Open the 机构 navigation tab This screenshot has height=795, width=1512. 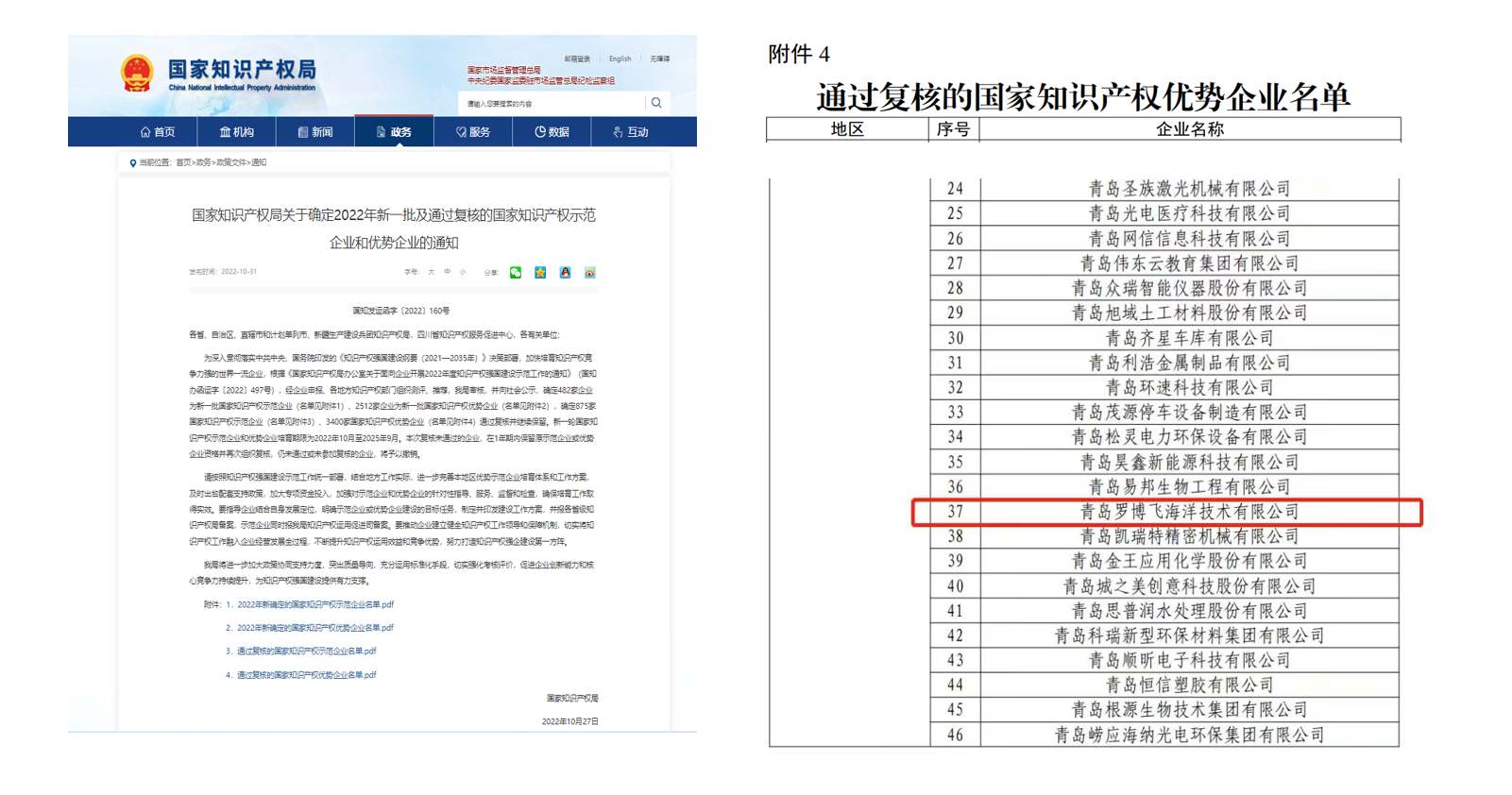(237, 132)
